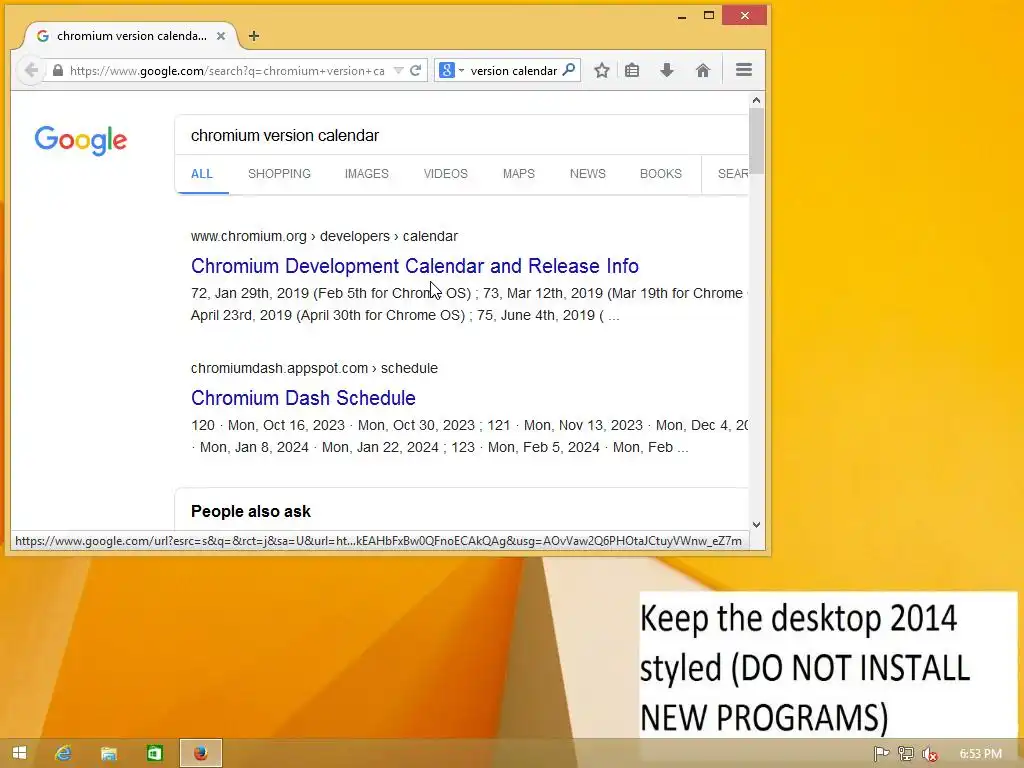Open Chromium Development Calendar and Release Info link

(x=415, y=266)
